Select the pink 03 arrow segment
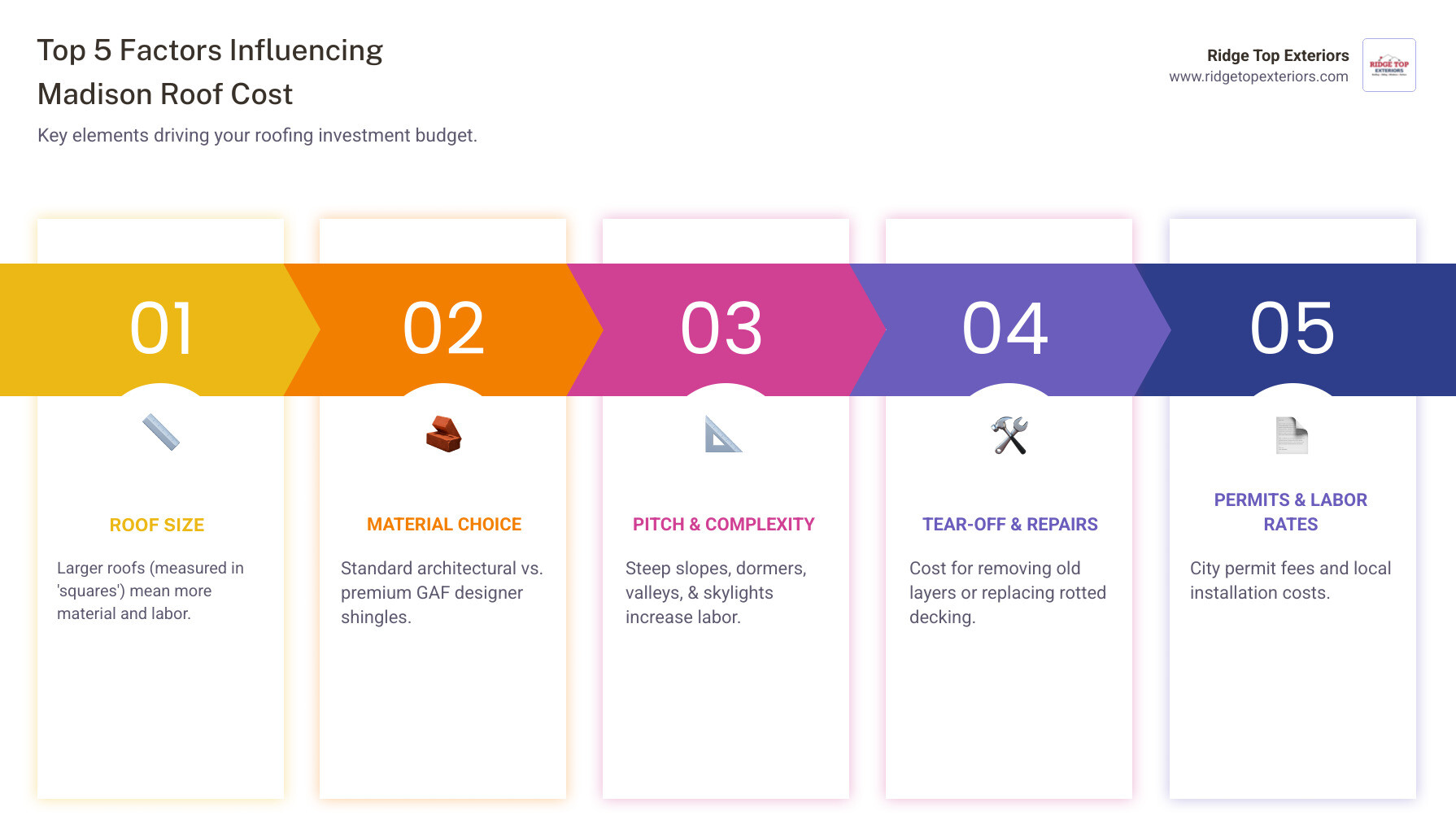Image resolution: width=1456 pixels, height=833 pixels. (x=724, y=329)
